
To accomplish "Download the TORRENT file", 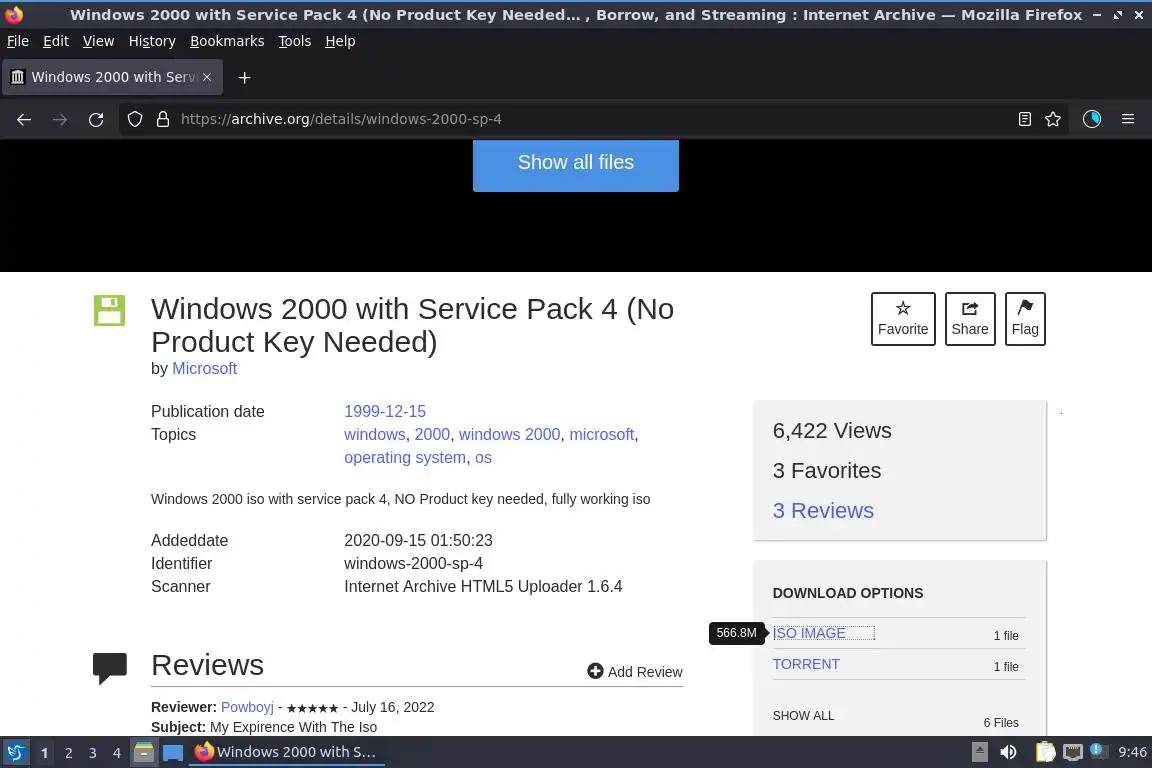I will [x=806, y=664].
